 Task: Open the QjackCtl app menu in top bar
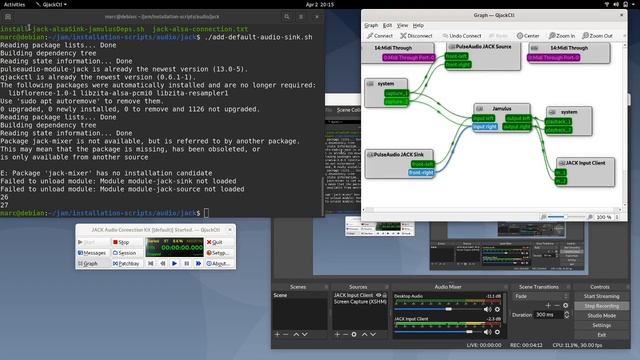[x=51, y=4]
